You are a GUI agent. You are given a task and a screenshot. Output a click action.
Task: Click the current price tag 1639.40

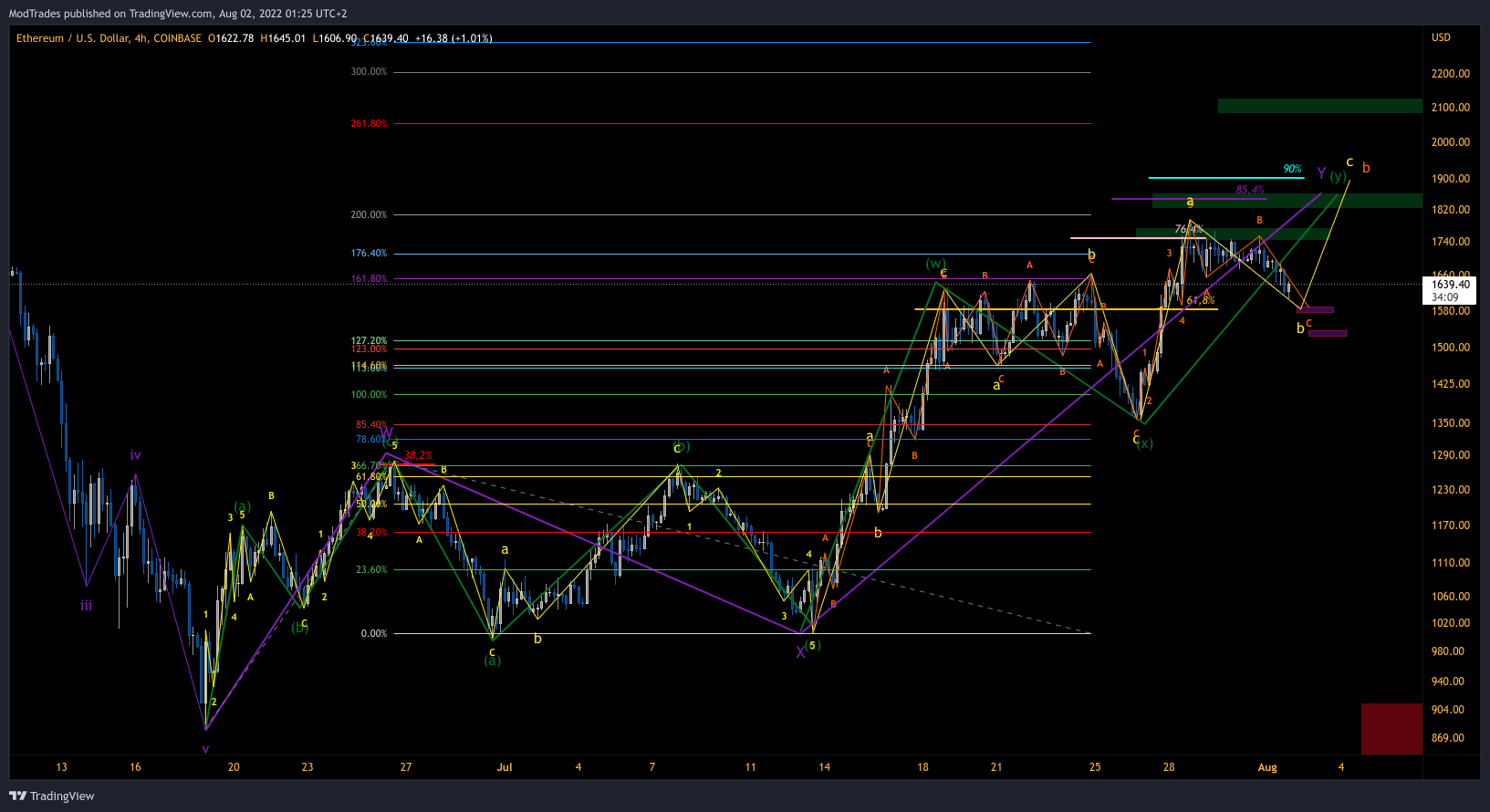point(1450,285)
